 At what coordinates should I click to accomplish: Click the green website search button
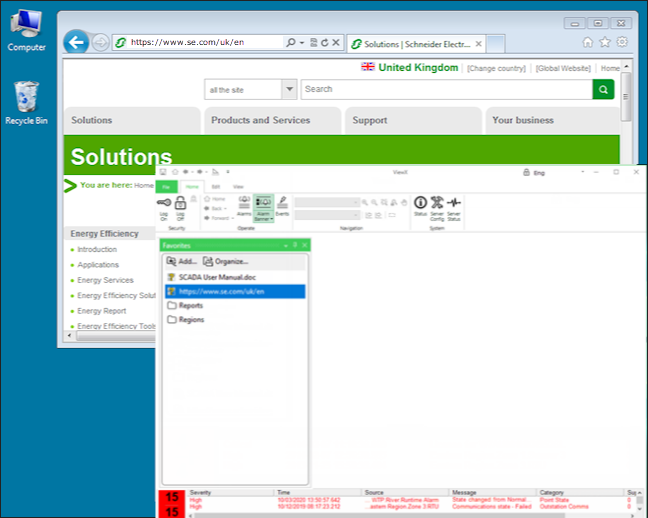pos(603,89)
